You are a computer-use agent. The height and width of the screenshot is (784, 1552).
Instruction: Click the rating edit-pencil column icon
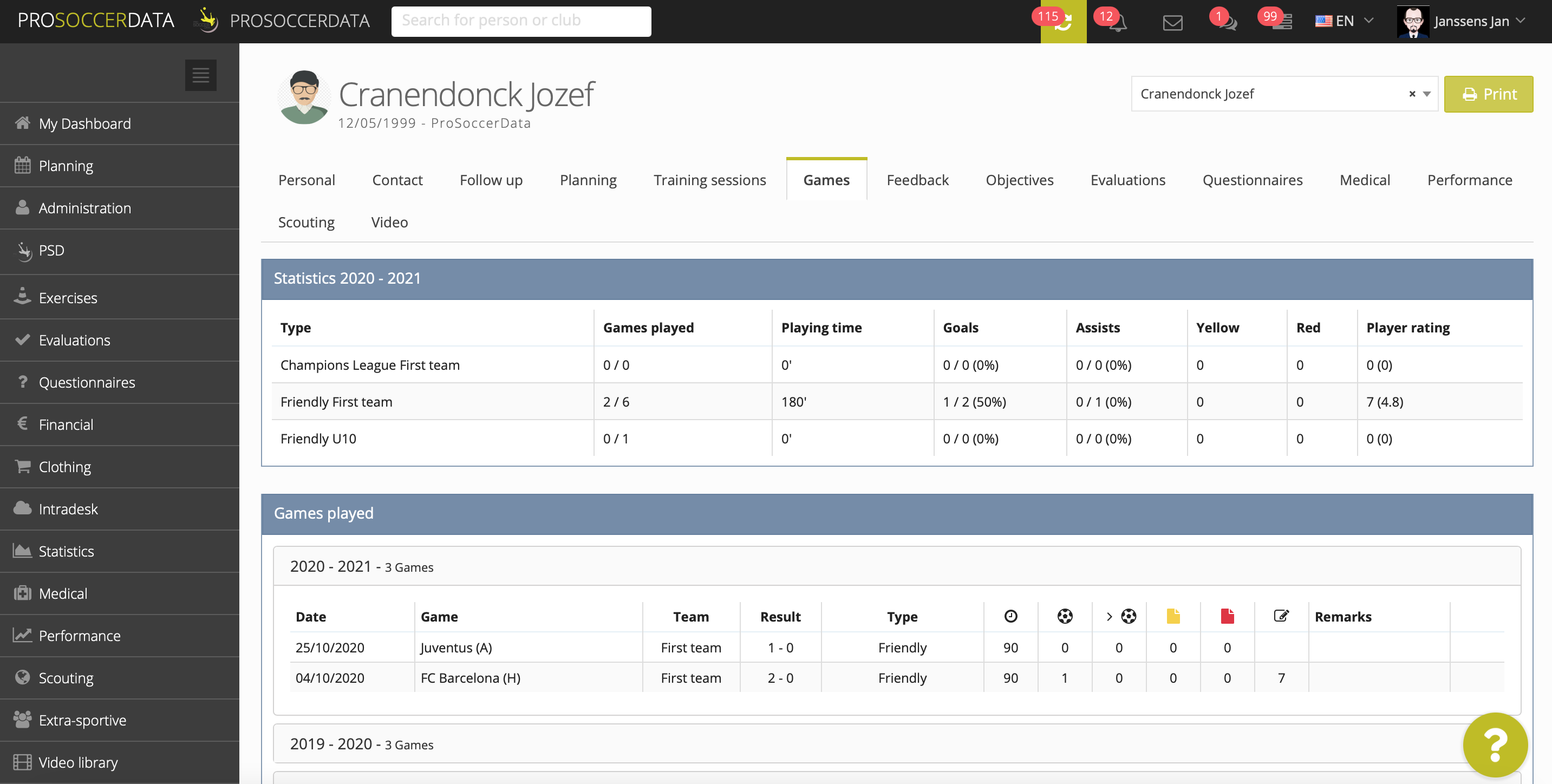tap(1281, 616)
